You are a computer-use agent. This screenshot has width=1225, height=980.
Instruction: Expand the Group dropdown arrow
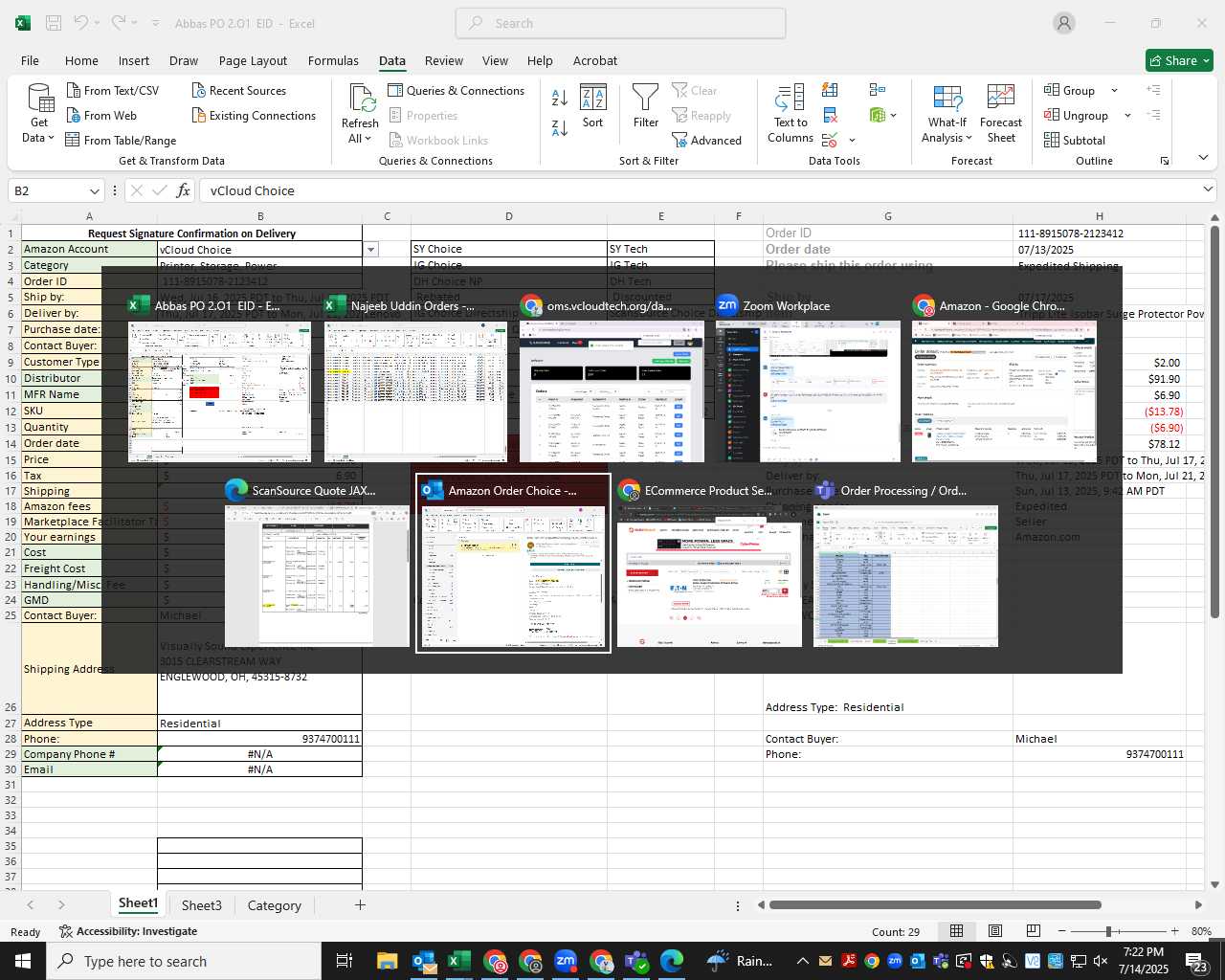click(x=1114, y=90)
